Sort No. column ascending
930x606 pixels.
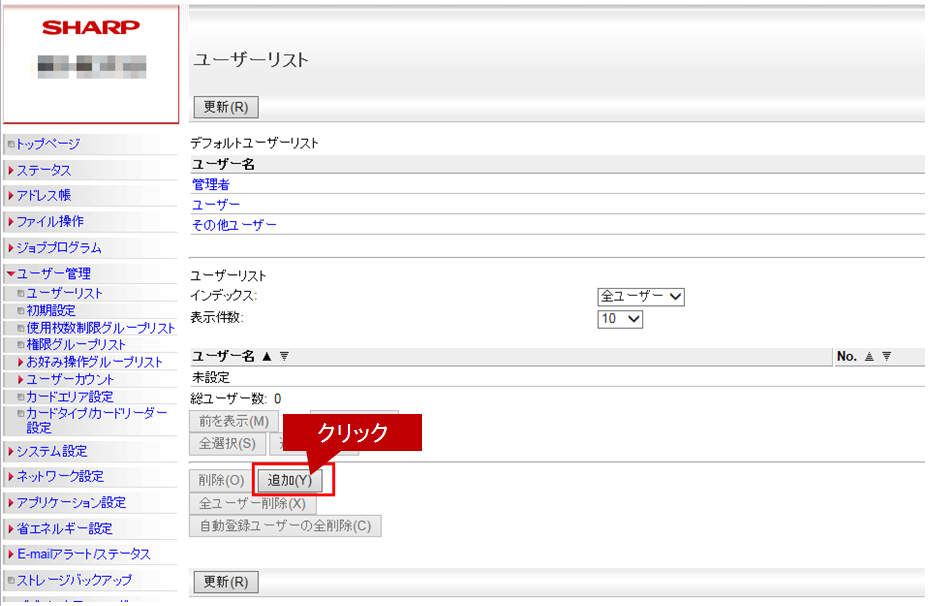click(x=868, y=357)
